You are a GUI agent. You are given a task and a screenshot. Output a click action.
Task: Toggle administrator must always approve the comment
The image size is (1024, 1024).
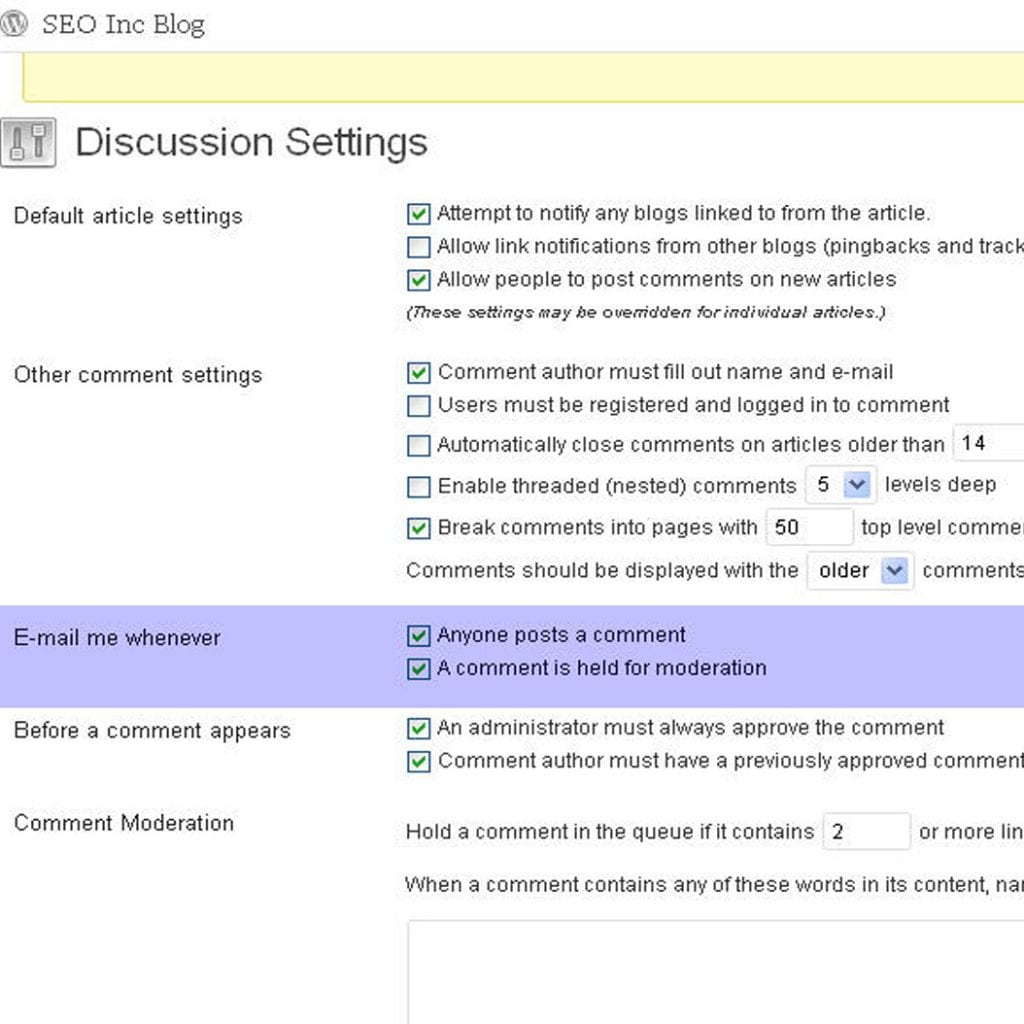click(419, 728)
